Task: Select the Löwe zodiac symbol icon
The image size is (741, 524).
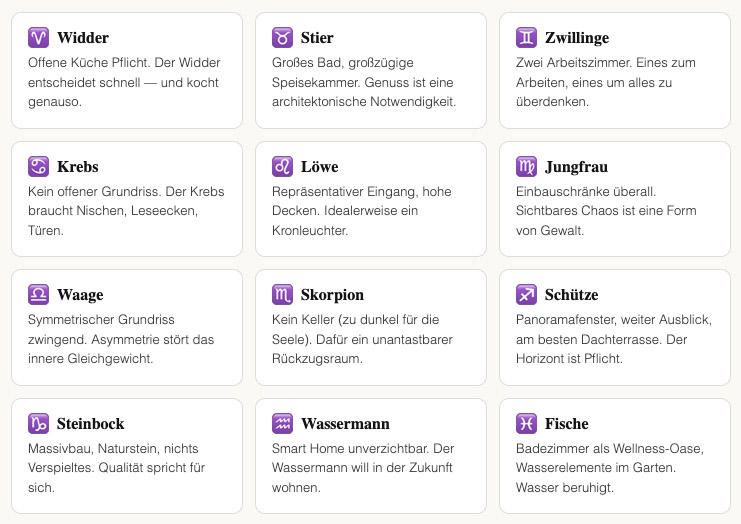Action: click(x=282, y=166)
